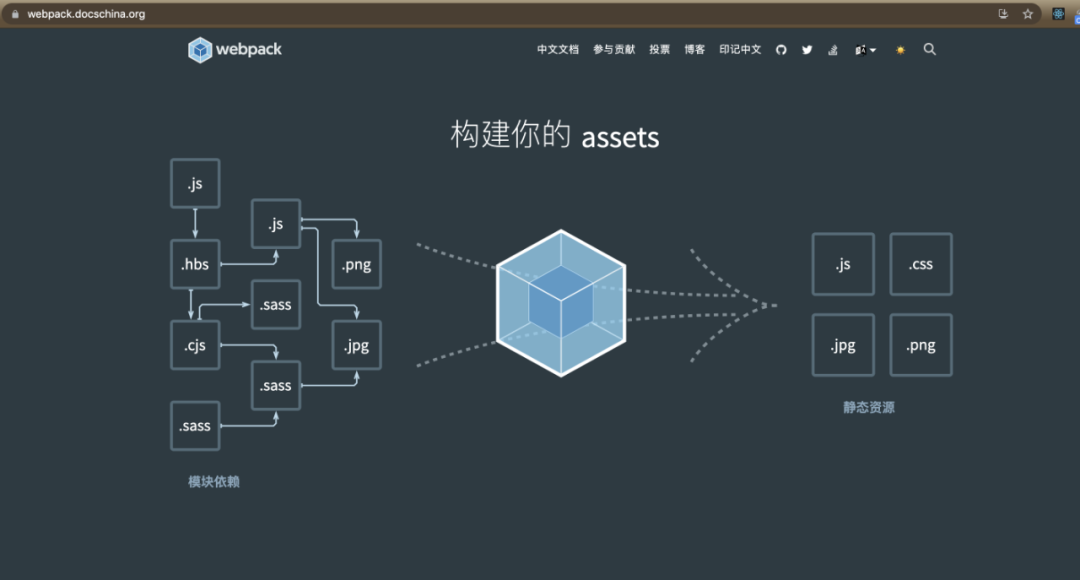Open the Twitter bird icon link

(807, 50)
